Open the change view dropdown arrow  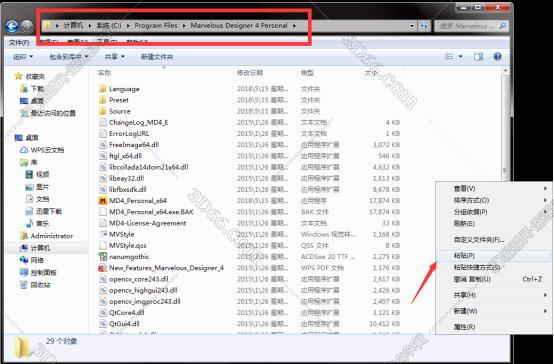click(x=460, y=57)
